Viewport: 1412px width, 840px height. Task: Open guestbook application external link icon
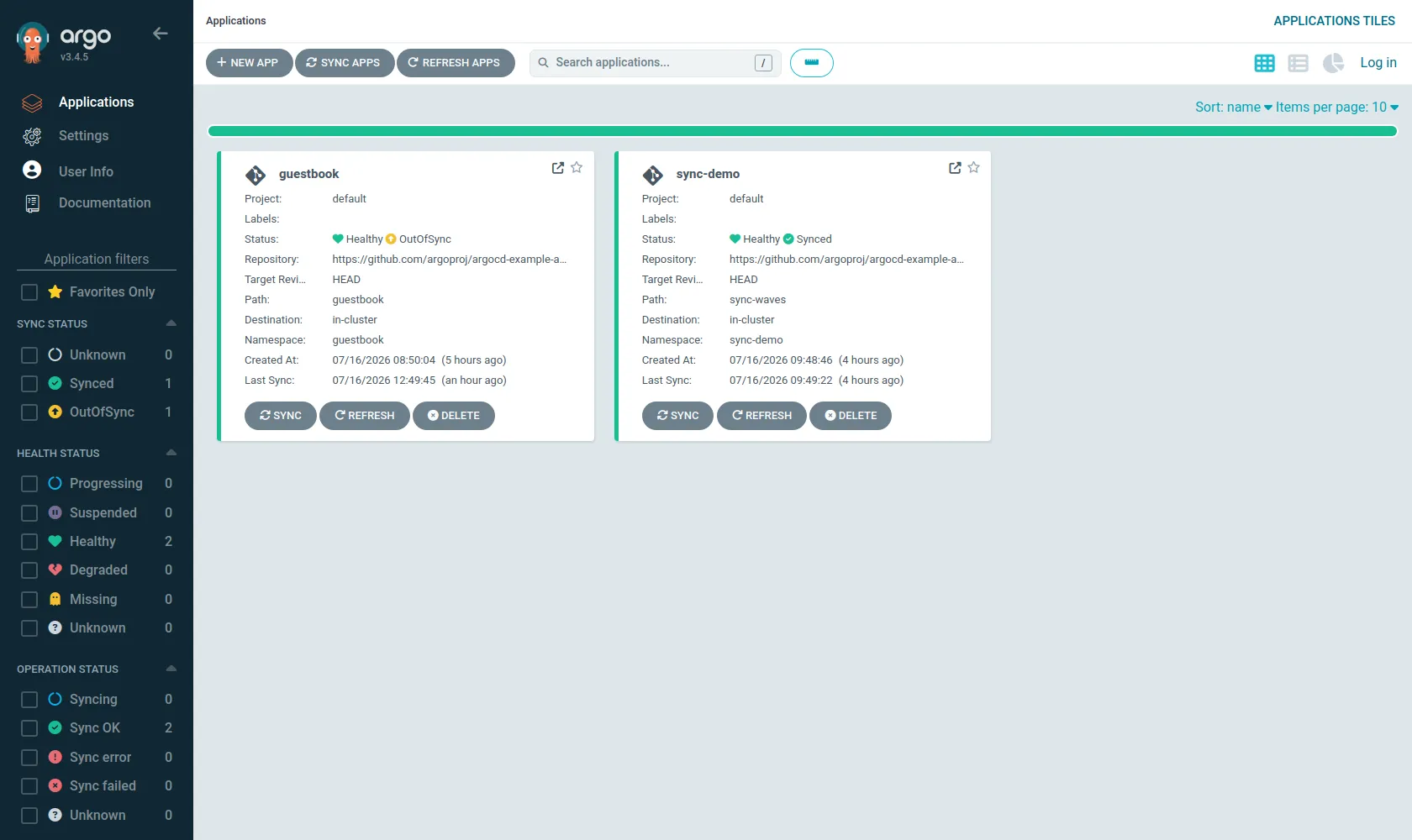pyautogui.click(x=558, y=168)
